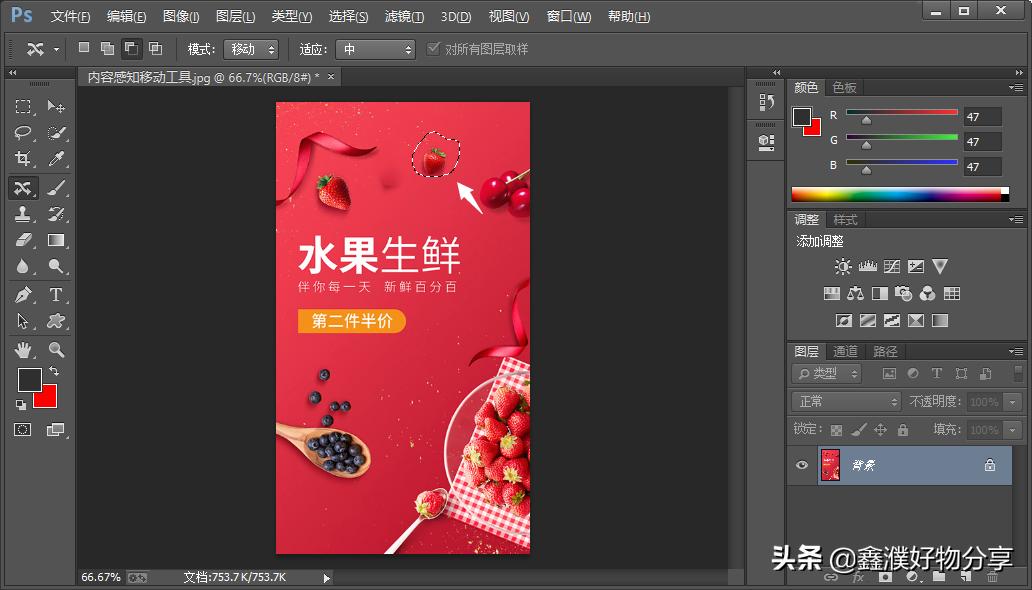Image resolution: width=1032 pixels, height=590 pixels.
Task: Enable Sample All Layers checkbox
Action: [x=434, y=48]
